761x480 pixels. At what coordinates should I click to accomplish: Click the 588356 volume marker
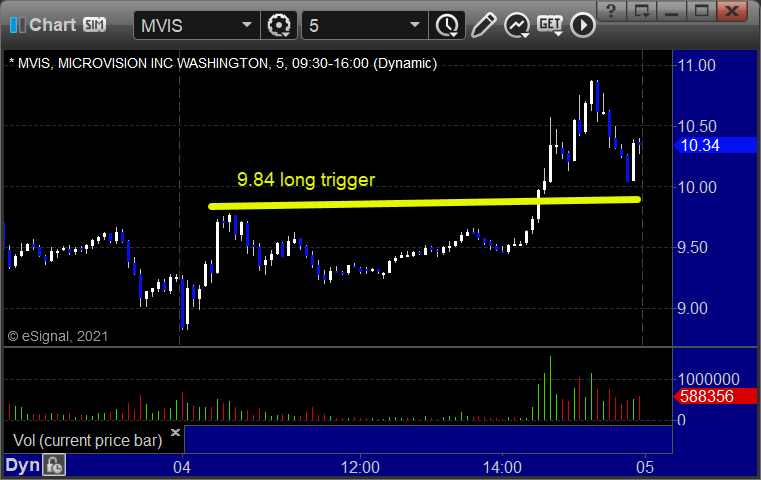click(x=715, y=396)
